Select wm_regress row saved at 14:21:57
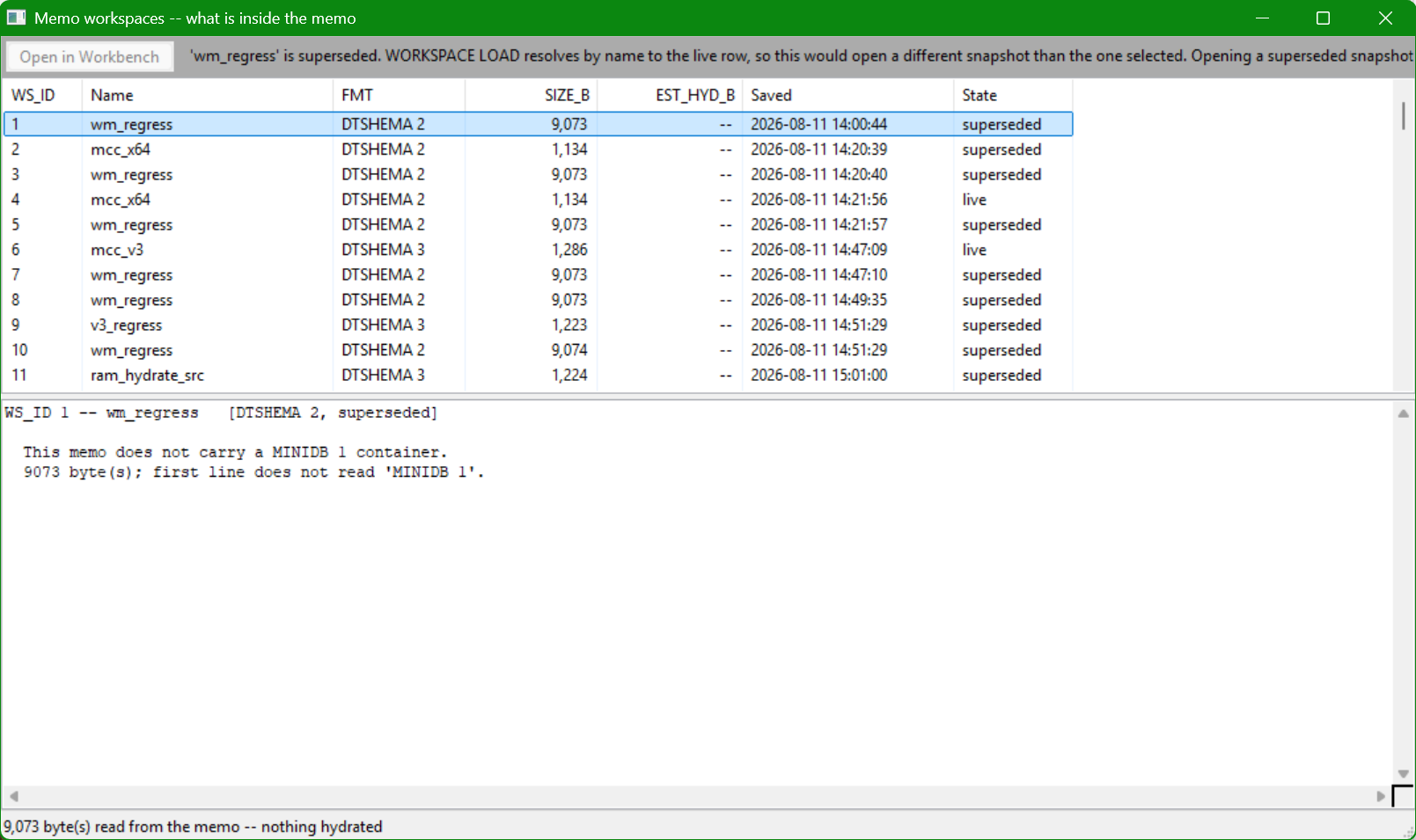Image resolution: width=1416 pixels, height=840 pixels. click(538, 224)
